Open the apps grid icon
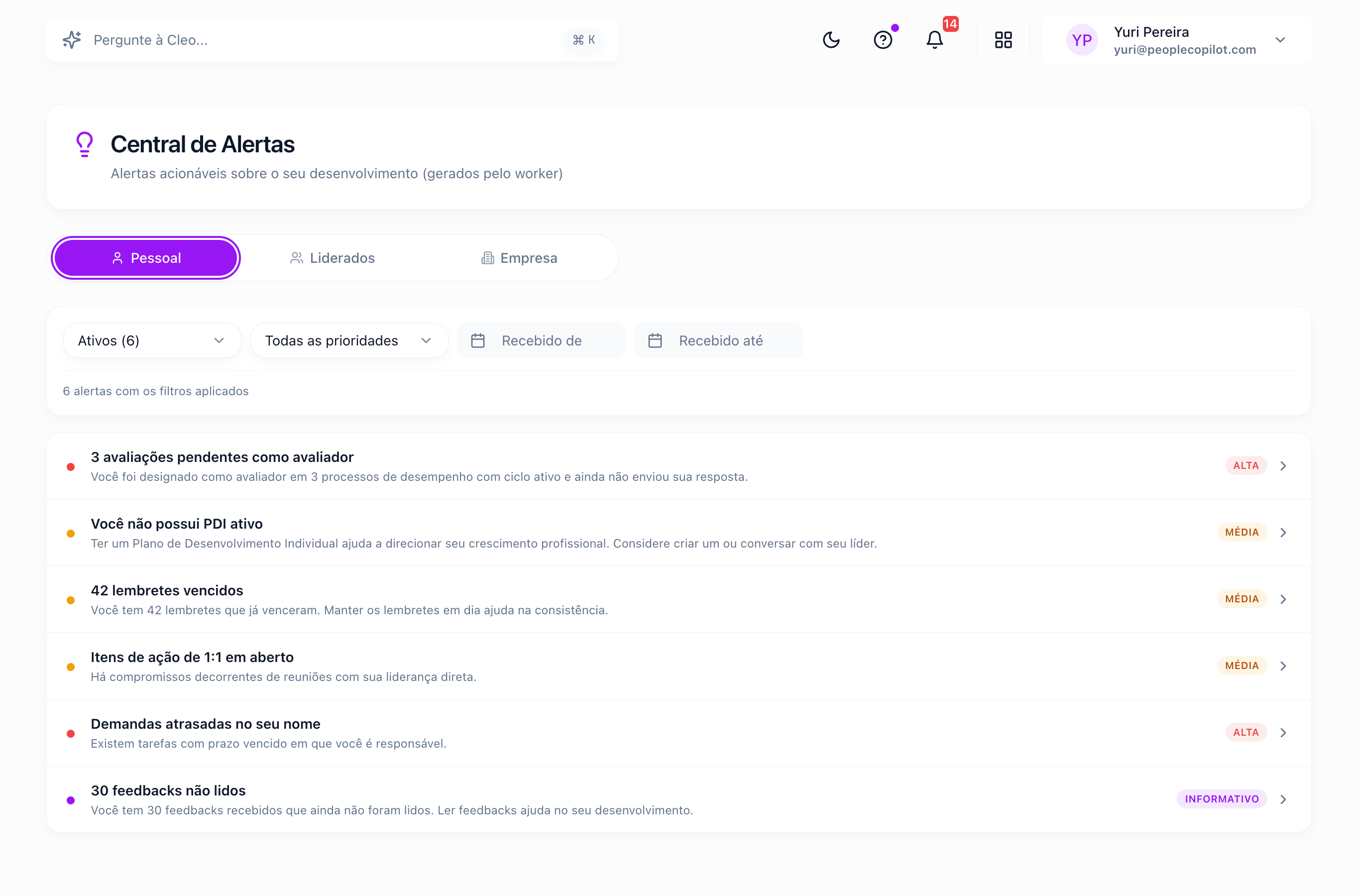 tap(1004, 40)
